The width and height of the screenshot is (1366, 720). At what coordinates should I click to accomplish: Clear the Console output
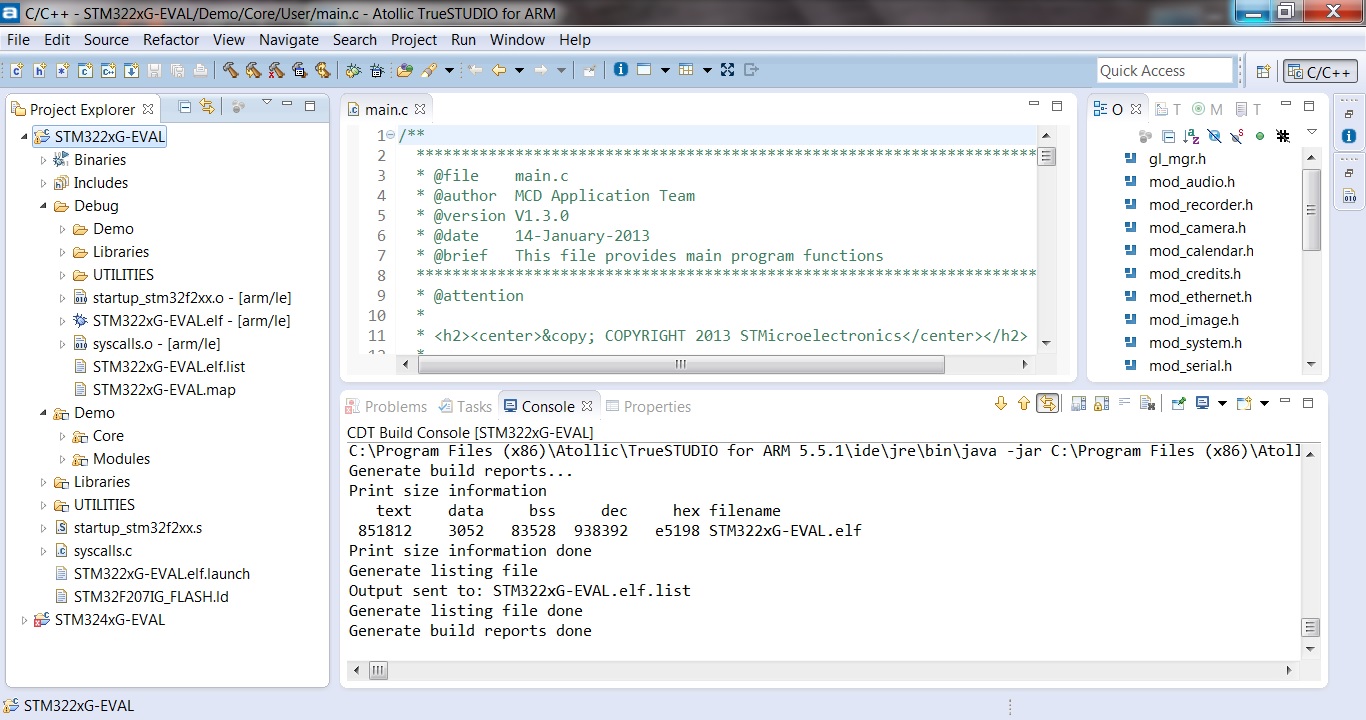(1147, 404)
